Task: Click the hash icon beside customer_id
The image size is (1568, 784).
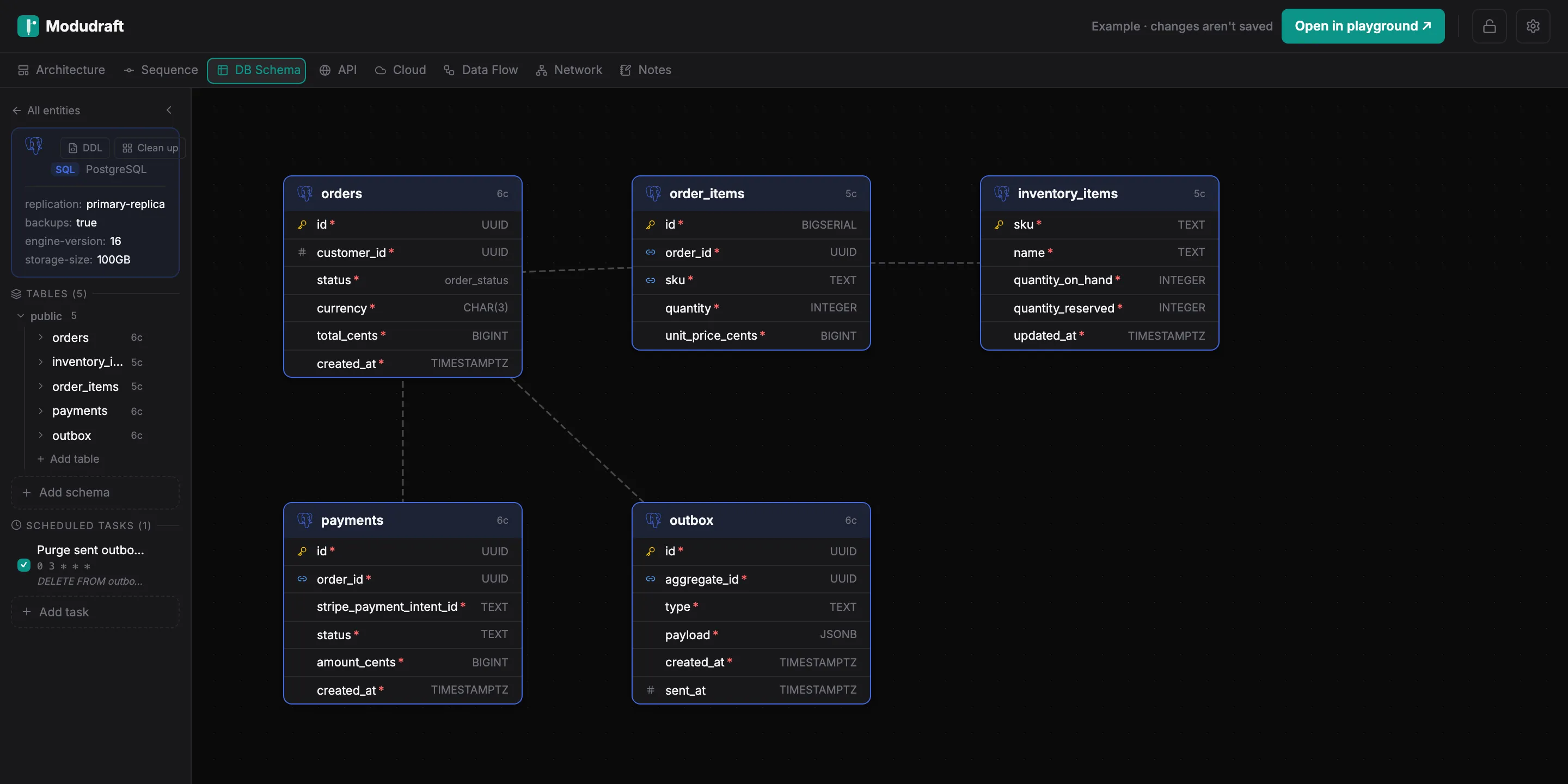Action: pyautogui.click(x=302, y=252)
